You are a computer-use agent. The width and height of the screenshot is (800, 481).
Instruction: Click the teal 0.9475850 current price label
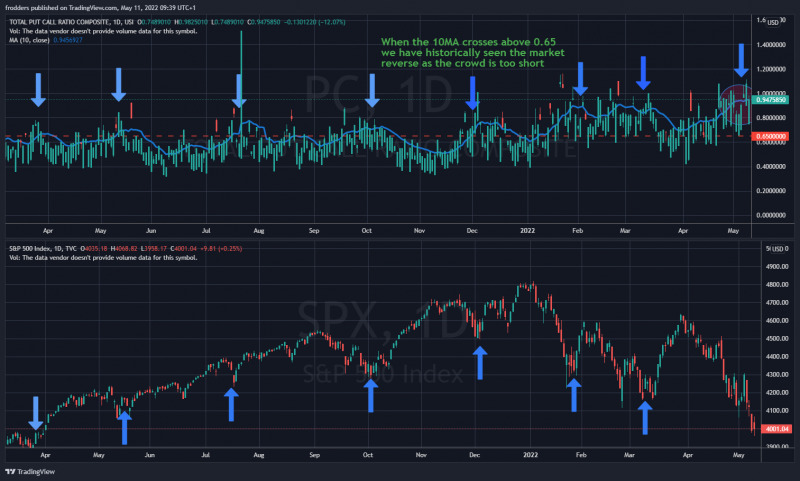(770, 100)
